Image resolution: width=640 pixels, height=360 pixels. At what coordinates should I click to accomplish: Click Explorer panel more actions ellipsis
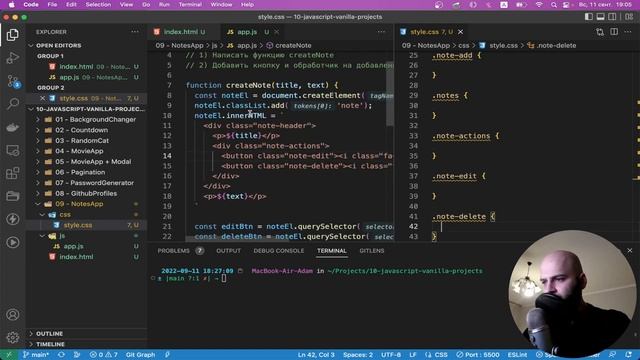(x=135, y=32)
